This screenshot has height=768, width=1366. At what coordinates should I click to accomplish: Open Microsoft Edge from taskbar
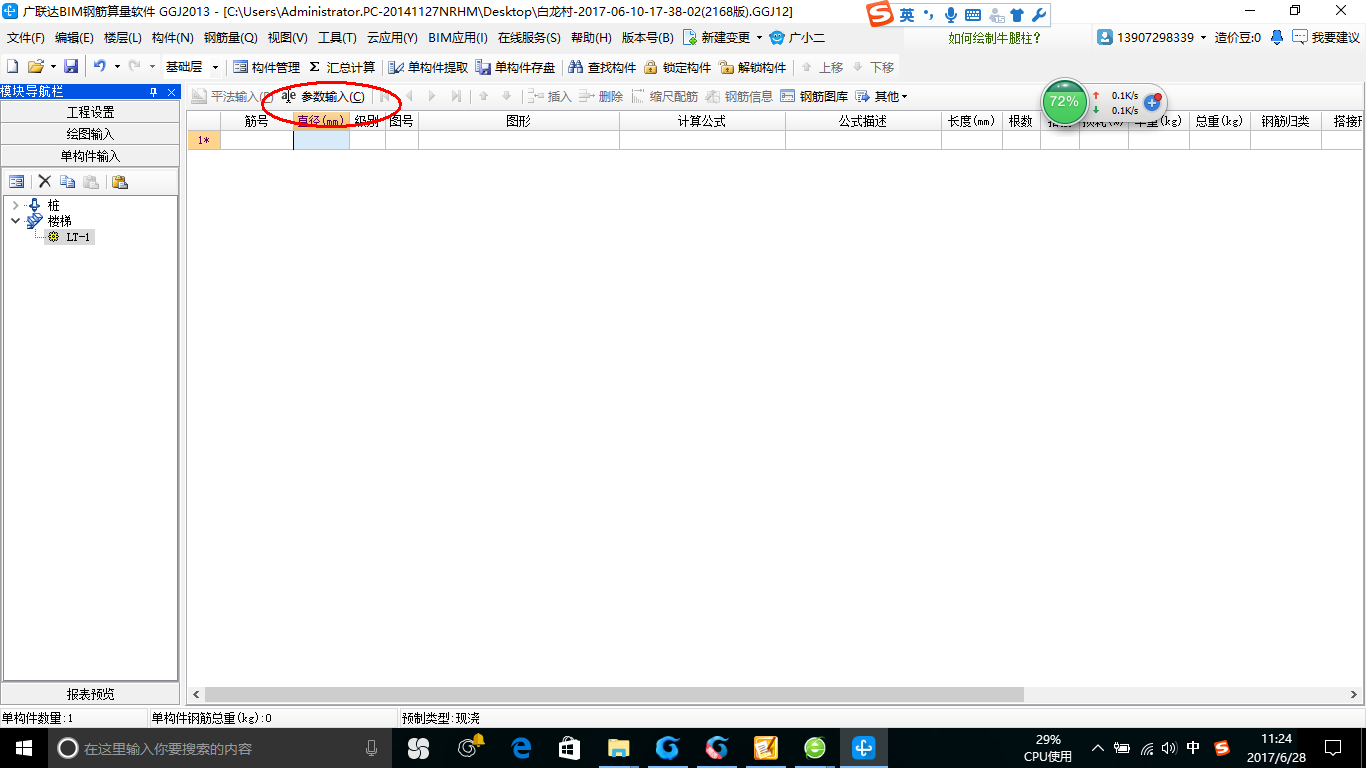click(520, 748)
